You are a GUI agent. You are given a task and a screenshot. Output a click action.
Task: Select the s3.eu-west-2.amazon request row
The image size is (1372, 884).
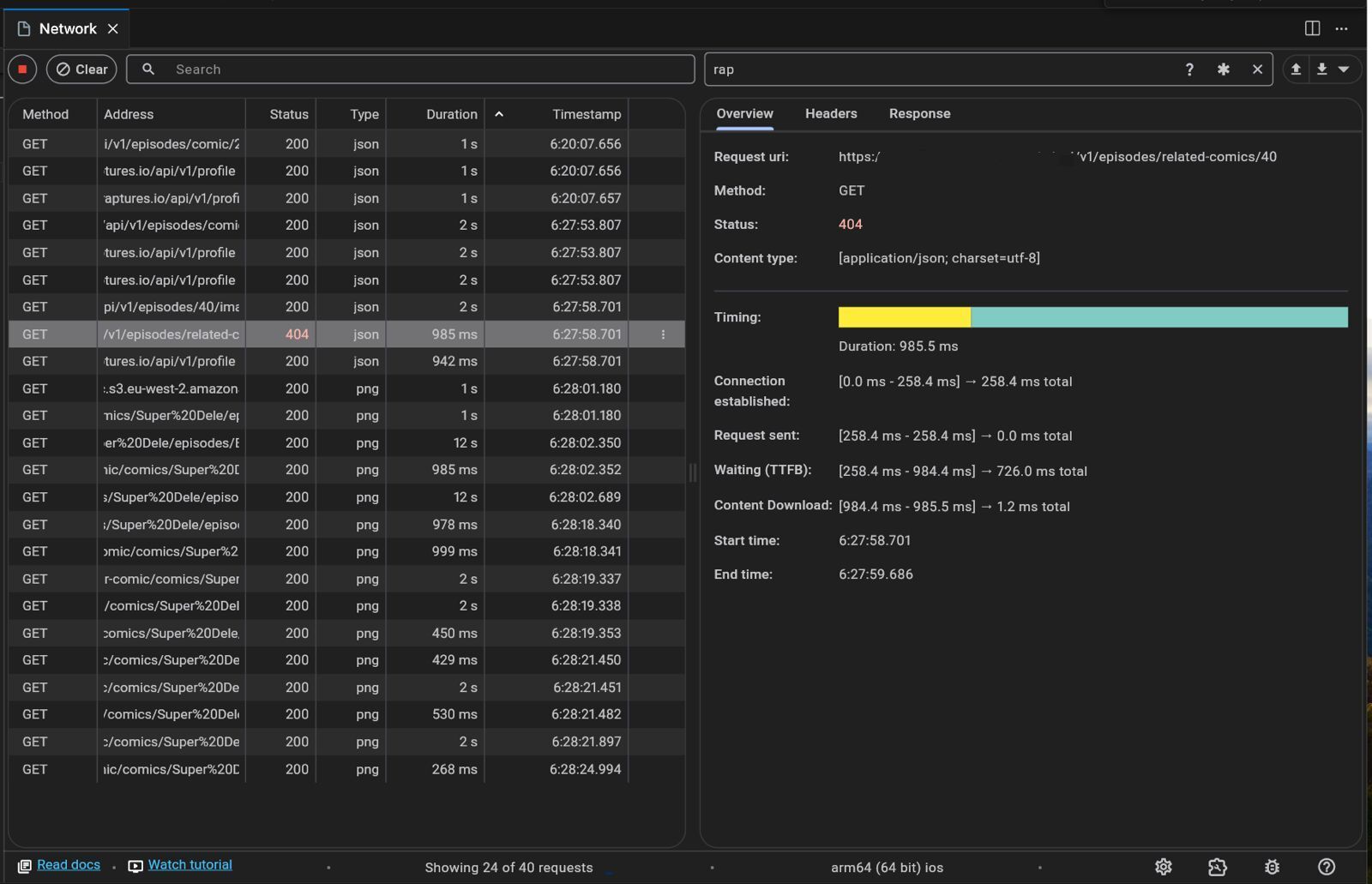[x=346, y=388]
